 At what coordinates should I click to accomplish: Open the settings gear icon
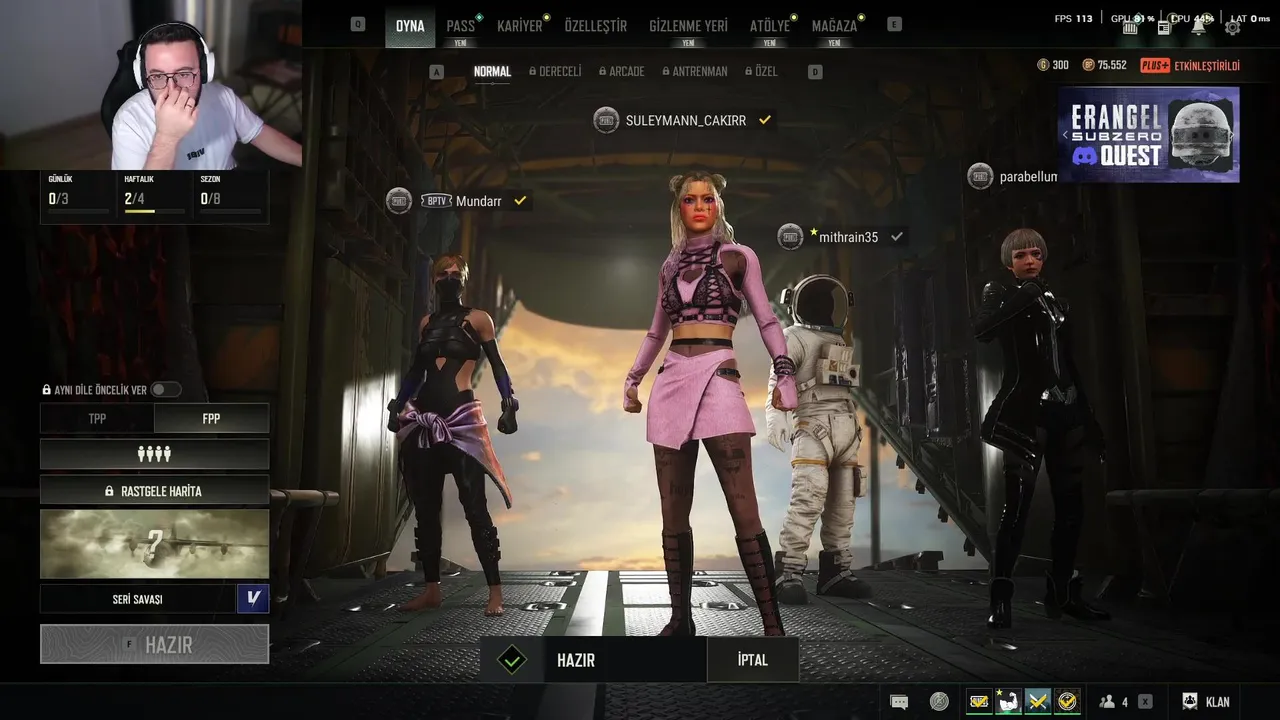(x=1232, y=28)
